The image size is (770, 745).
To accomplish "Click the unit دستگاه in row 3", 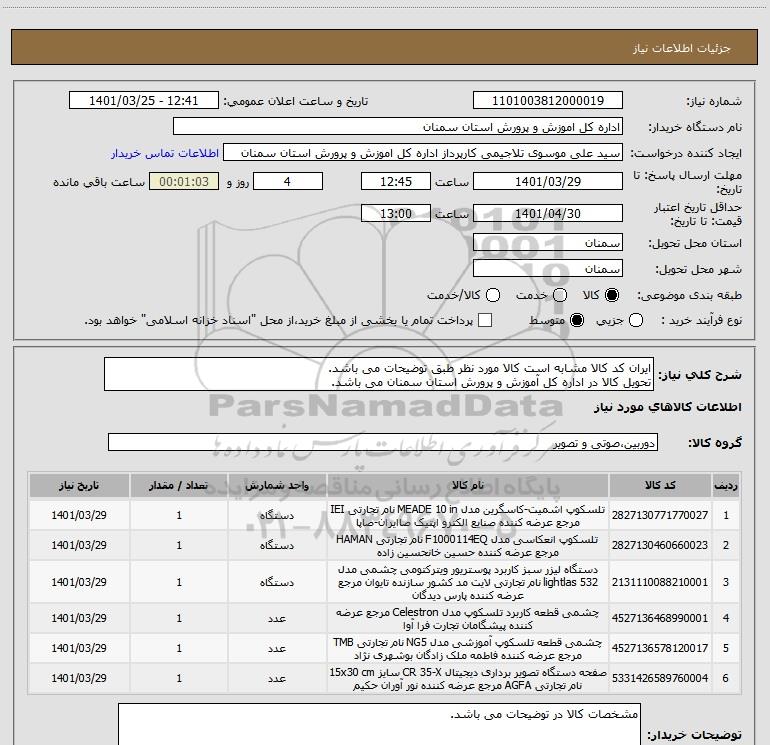I will [277, 582].
